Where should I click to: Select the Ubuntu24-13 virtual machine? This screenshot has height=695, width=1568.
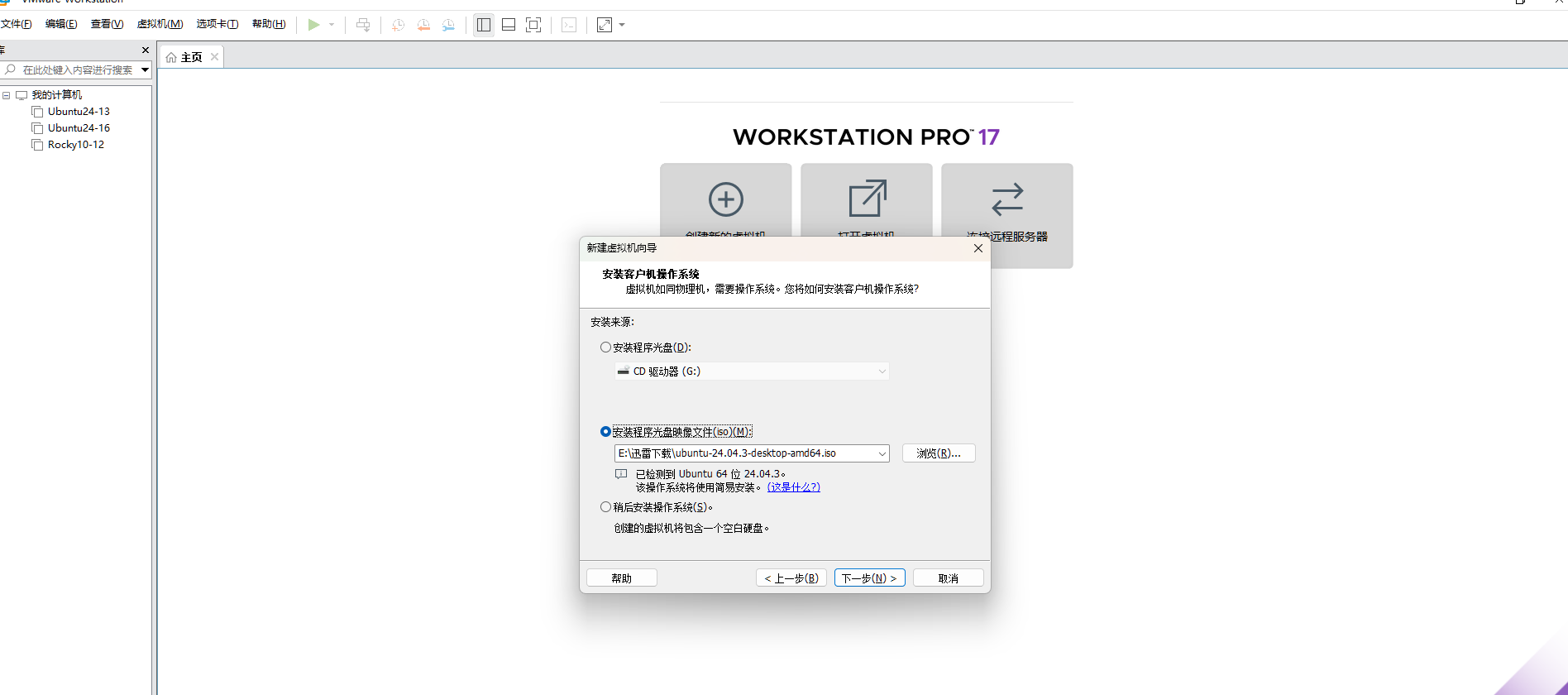tap(79, 112)
